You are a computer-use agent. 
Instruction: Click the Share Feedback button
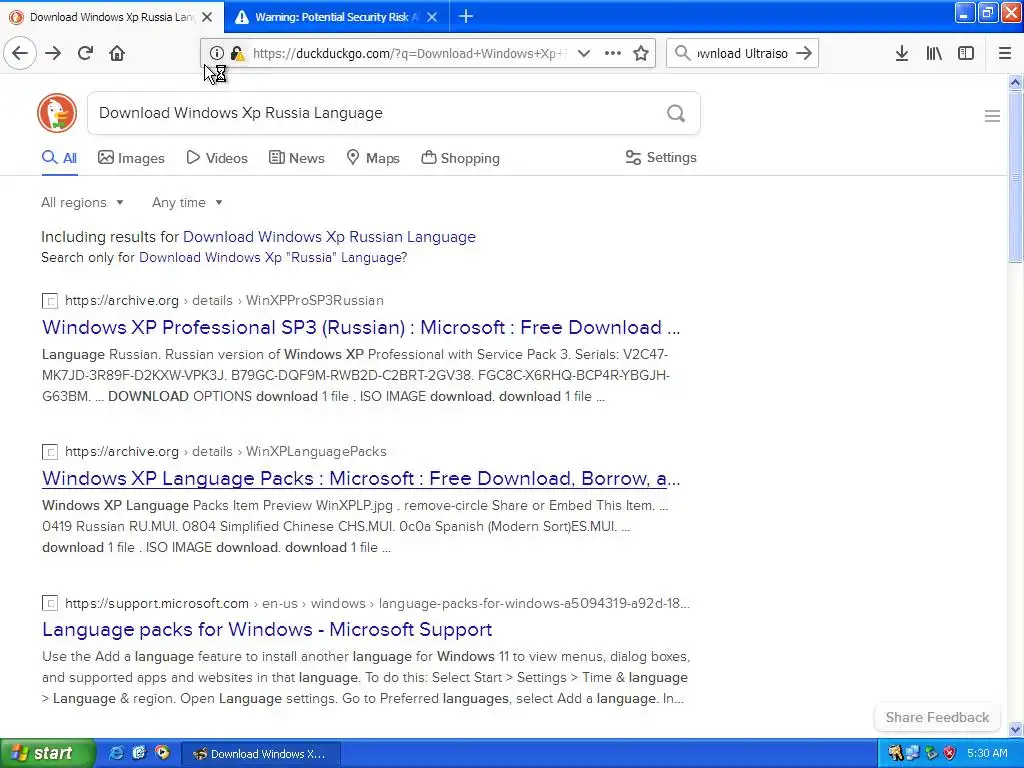[x=937, y=717]
